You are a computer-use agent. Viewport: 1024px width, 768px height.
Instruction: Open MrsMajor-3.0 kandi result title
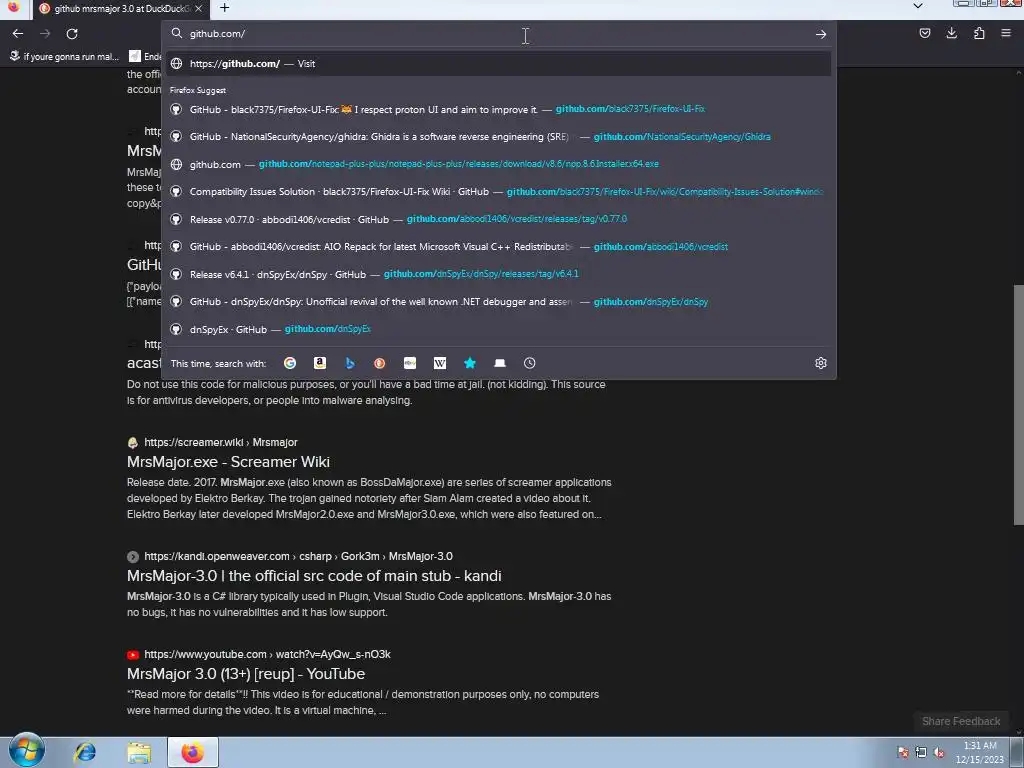pos(314,576)
